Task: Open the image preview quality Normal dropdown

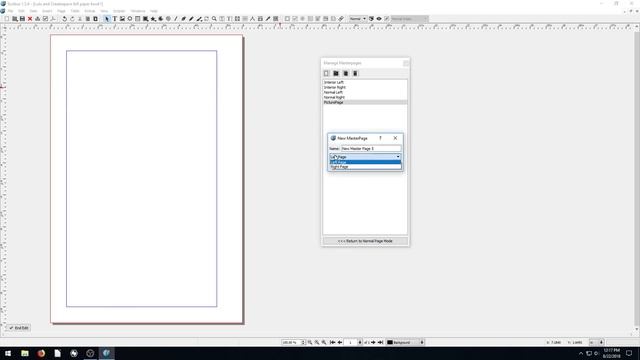Action: tap(358, 19)
